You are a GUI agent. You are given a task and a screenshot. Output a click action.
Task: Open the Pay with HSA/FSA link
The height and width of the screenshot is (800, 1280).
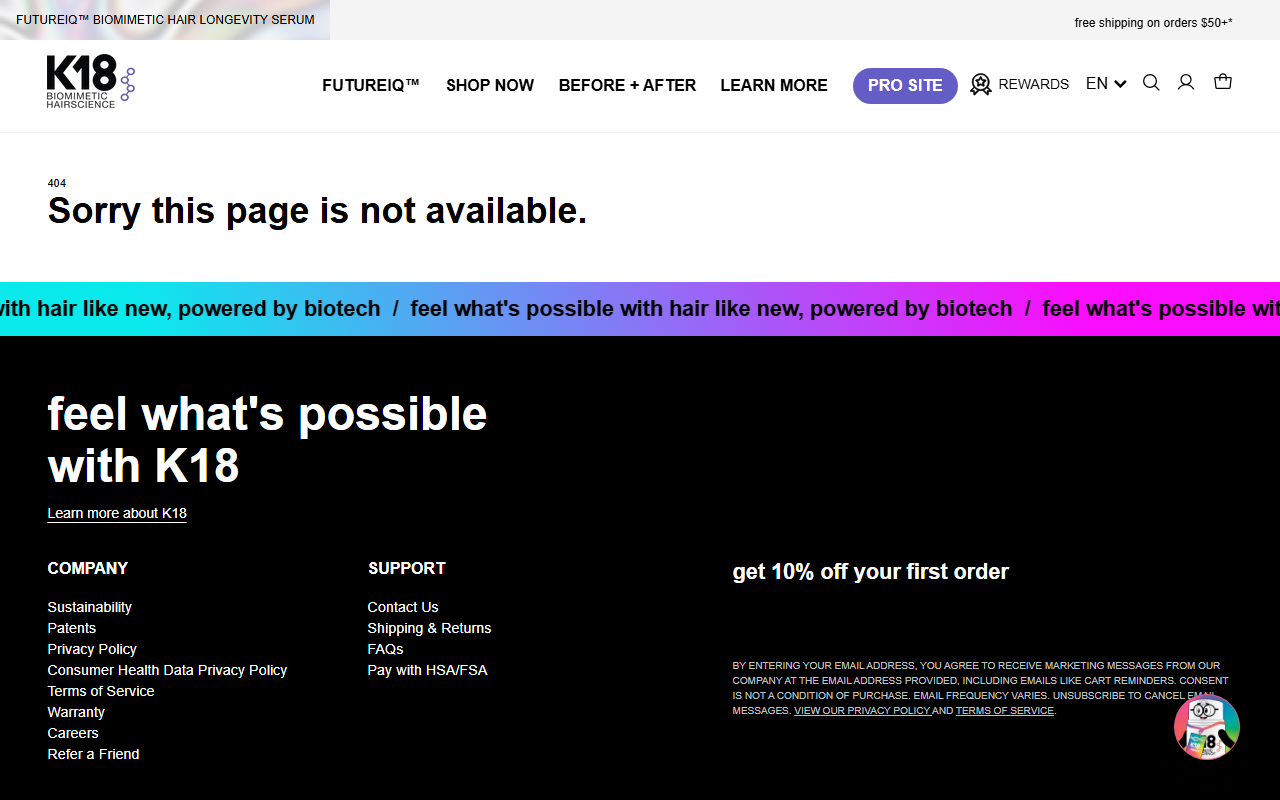428,670
